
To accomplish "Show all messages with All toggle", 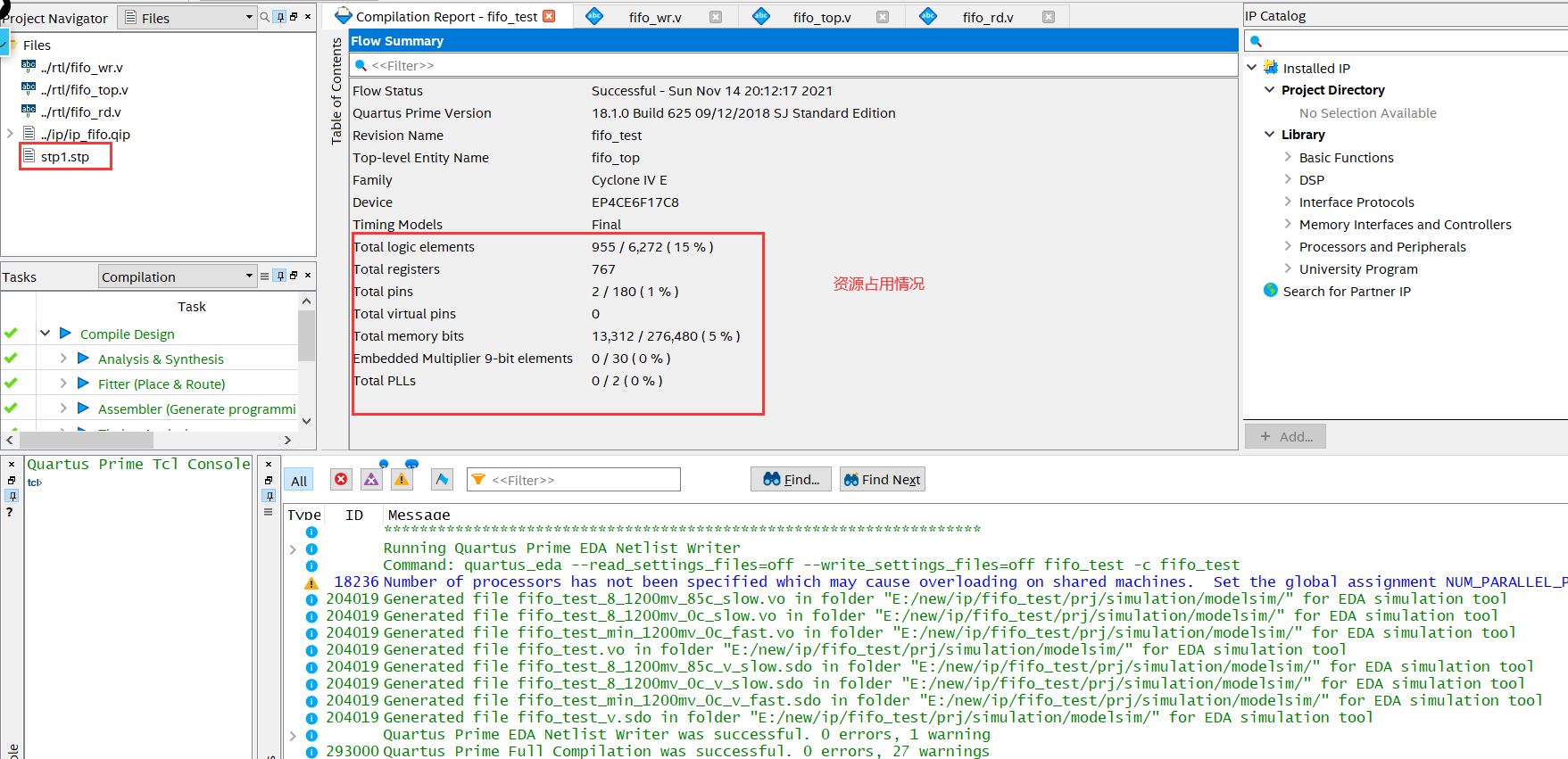I will (x=299, y=480).
